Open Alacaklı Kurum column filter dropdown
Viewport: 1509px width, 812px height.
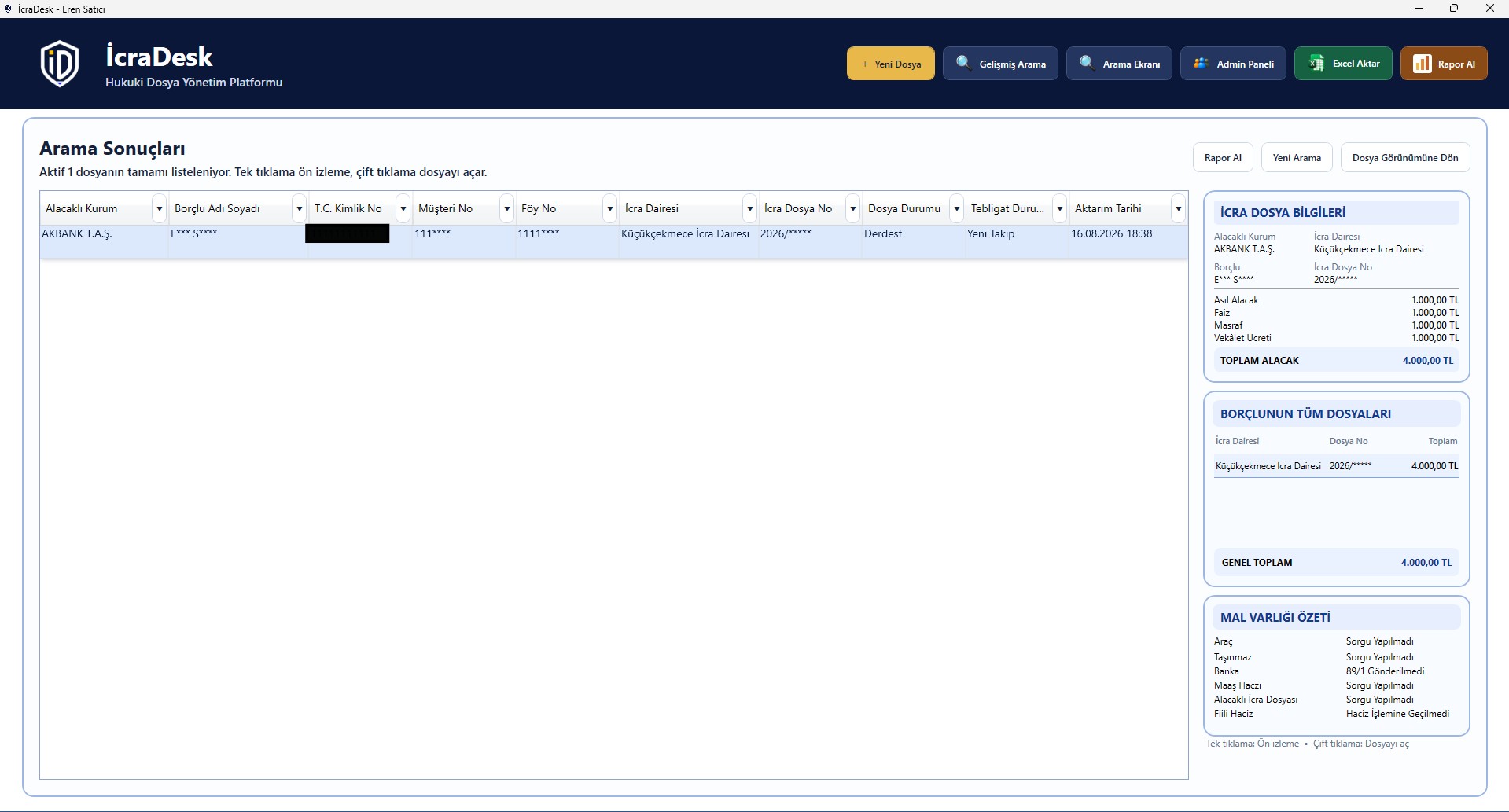click(160, 208)
